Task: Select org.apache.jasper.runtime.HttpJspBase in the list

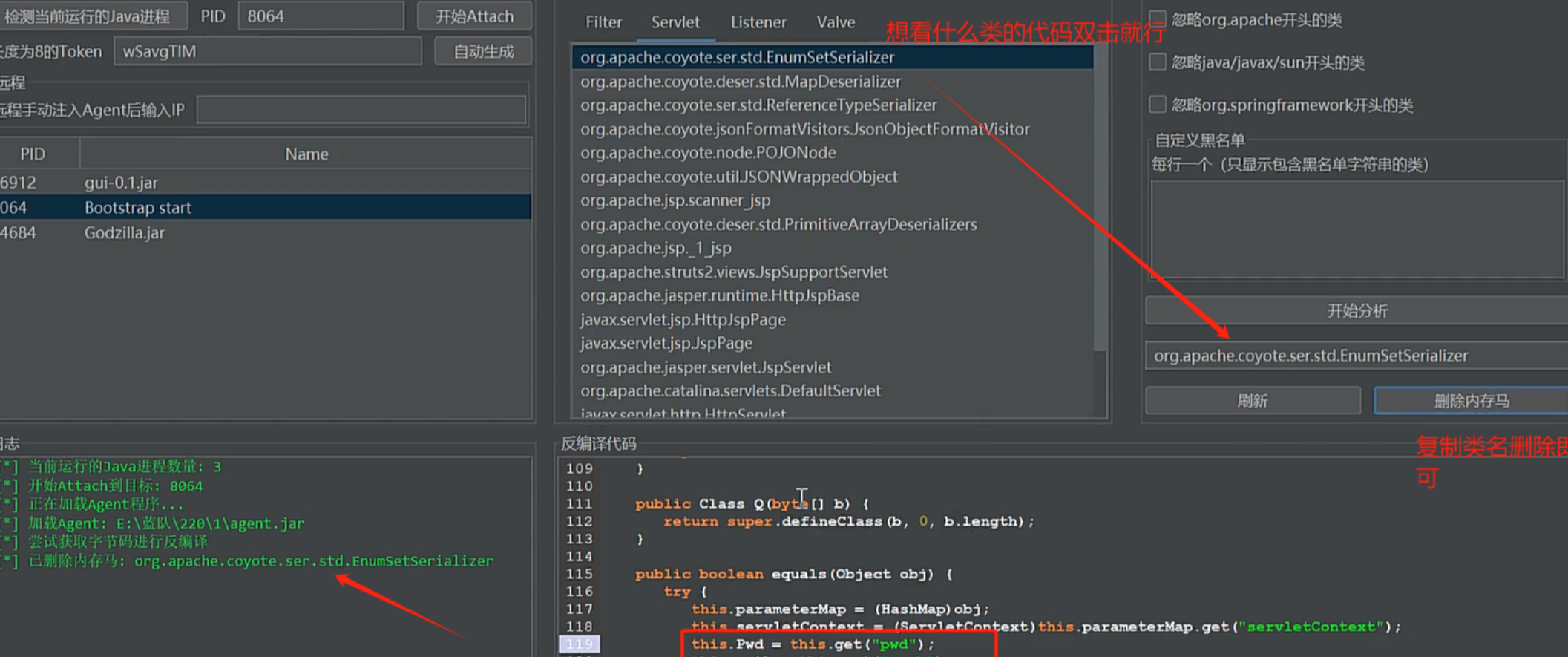Action: pyautogui.click(x=833, y=295)
